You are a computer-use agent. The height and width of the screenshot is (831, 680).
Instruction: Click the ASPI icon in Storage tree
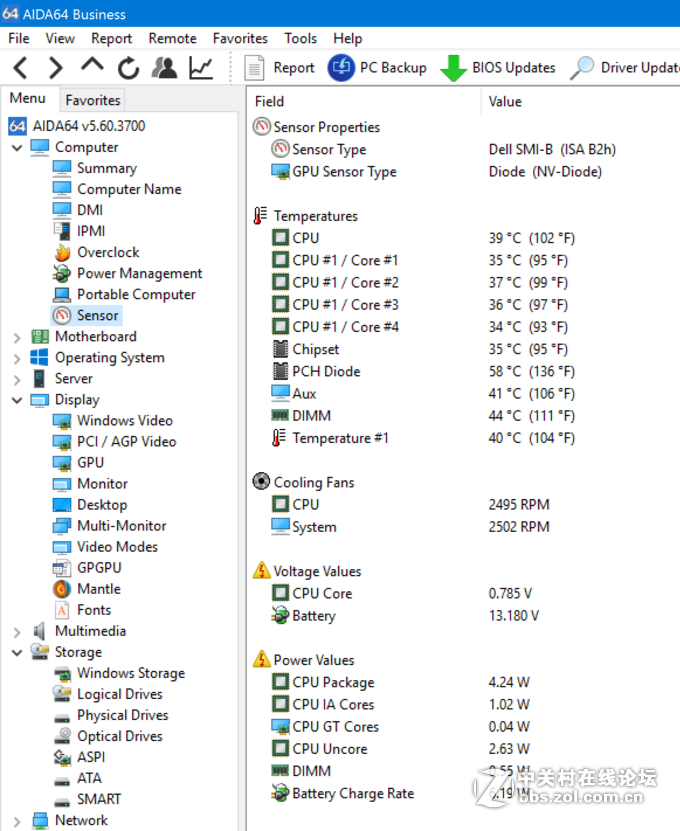(x=62, y=757)
